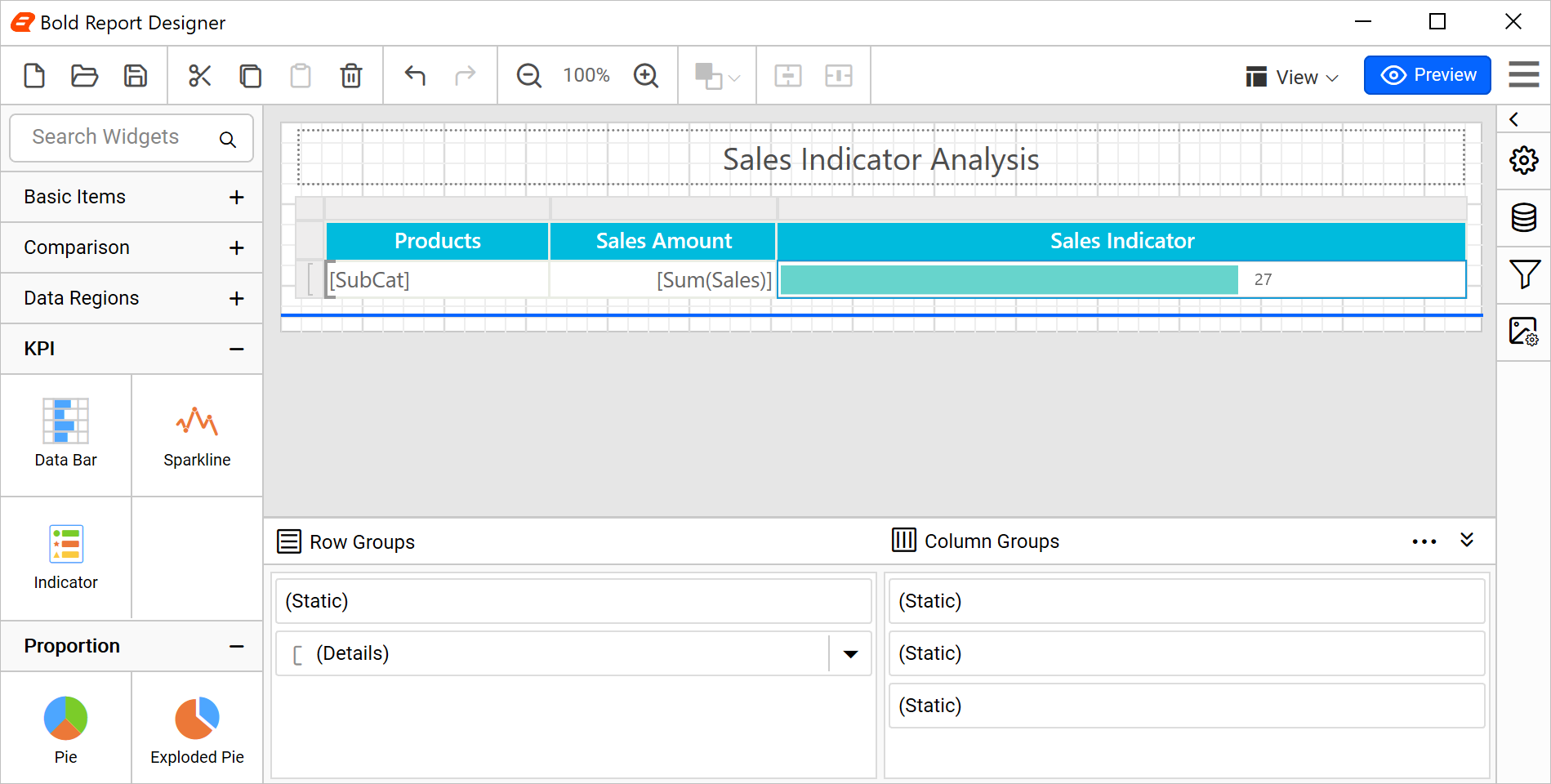Collapse the grouping panel with double chevron
The height and width of the screenshot is (784, 1551).
tap(1467, 540)
